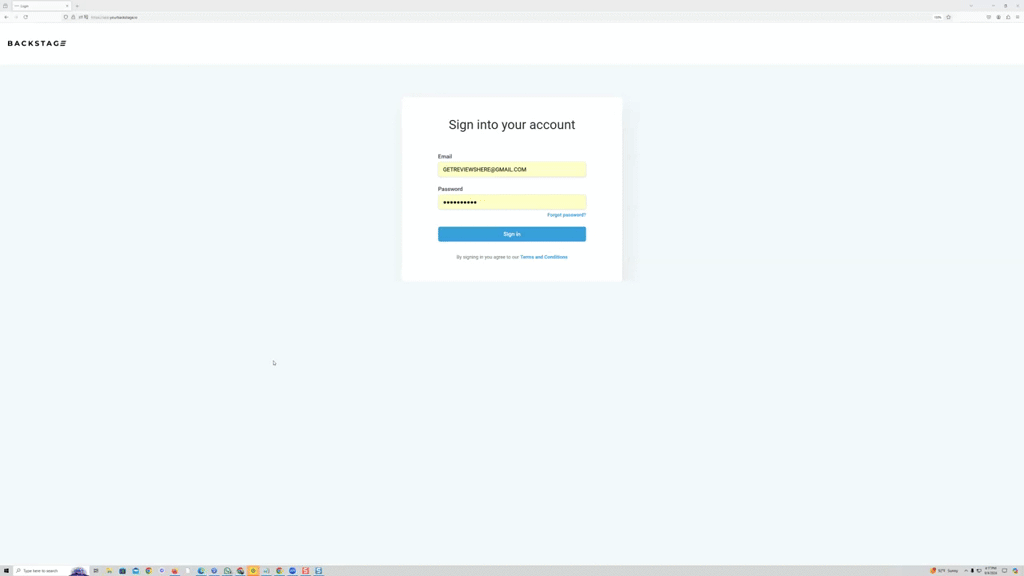
Task: Open the Windows Start menu
Action: (7, 571)
